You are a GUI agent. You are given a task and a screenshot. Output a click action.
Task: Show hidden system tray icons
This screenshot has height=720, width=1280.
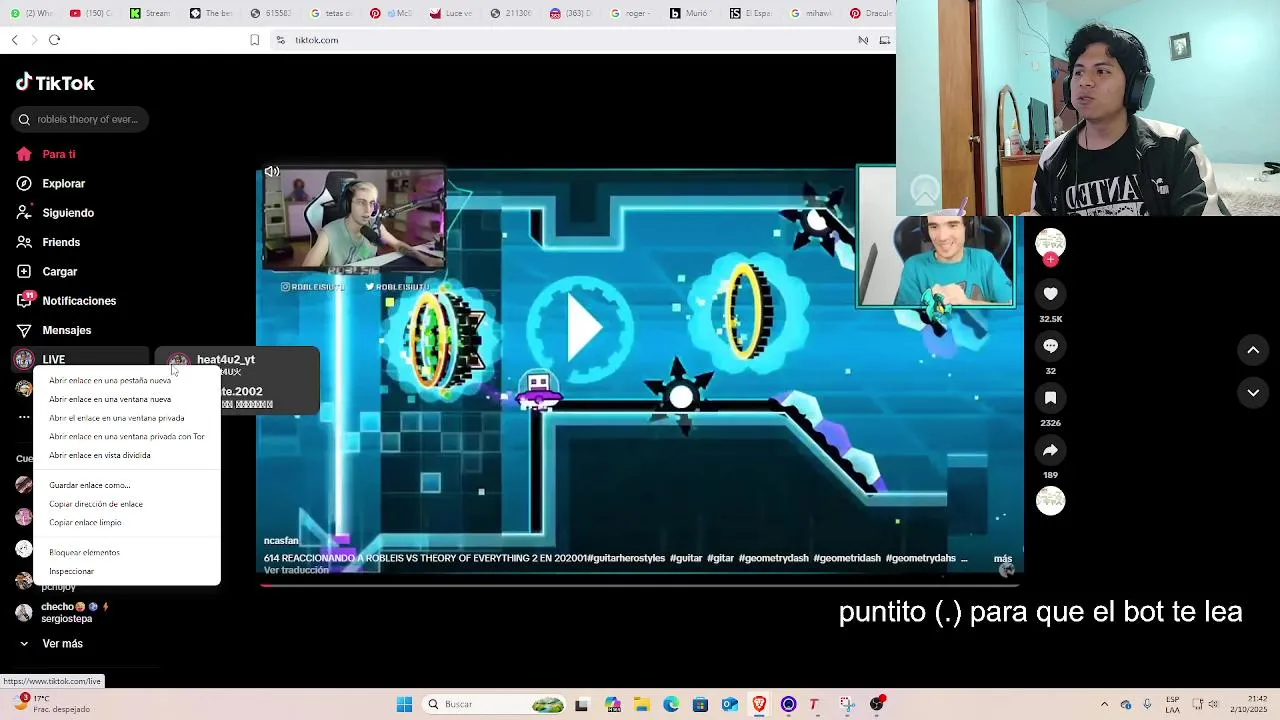pyautogui.click(x=1104, y=704)
